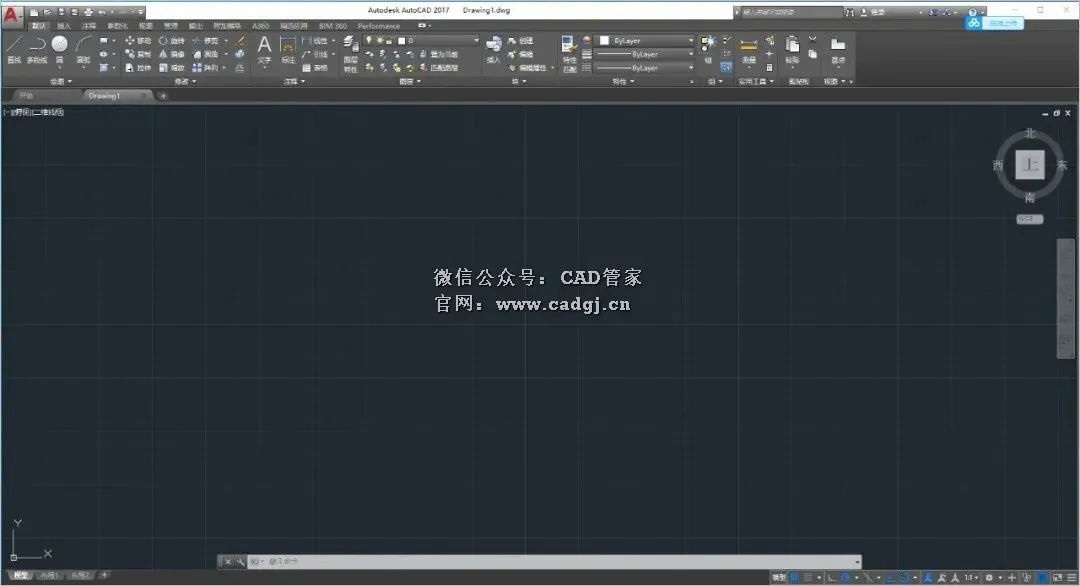Expand the Layers (图层) panel
Viewport: 1080px width, 586px height.
(410, 81)
